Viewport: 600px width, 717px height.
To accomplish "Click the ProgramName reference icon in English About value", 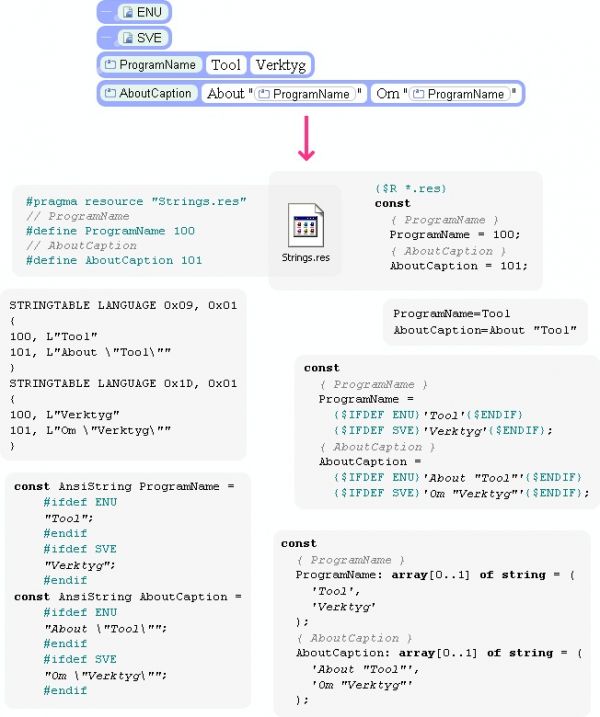I will [263, 94].
